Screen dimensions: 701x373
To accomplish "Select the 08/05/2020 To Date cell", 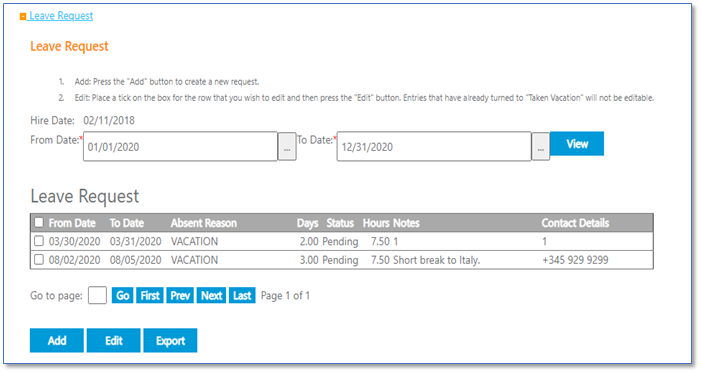I will [x=135, y=260].
